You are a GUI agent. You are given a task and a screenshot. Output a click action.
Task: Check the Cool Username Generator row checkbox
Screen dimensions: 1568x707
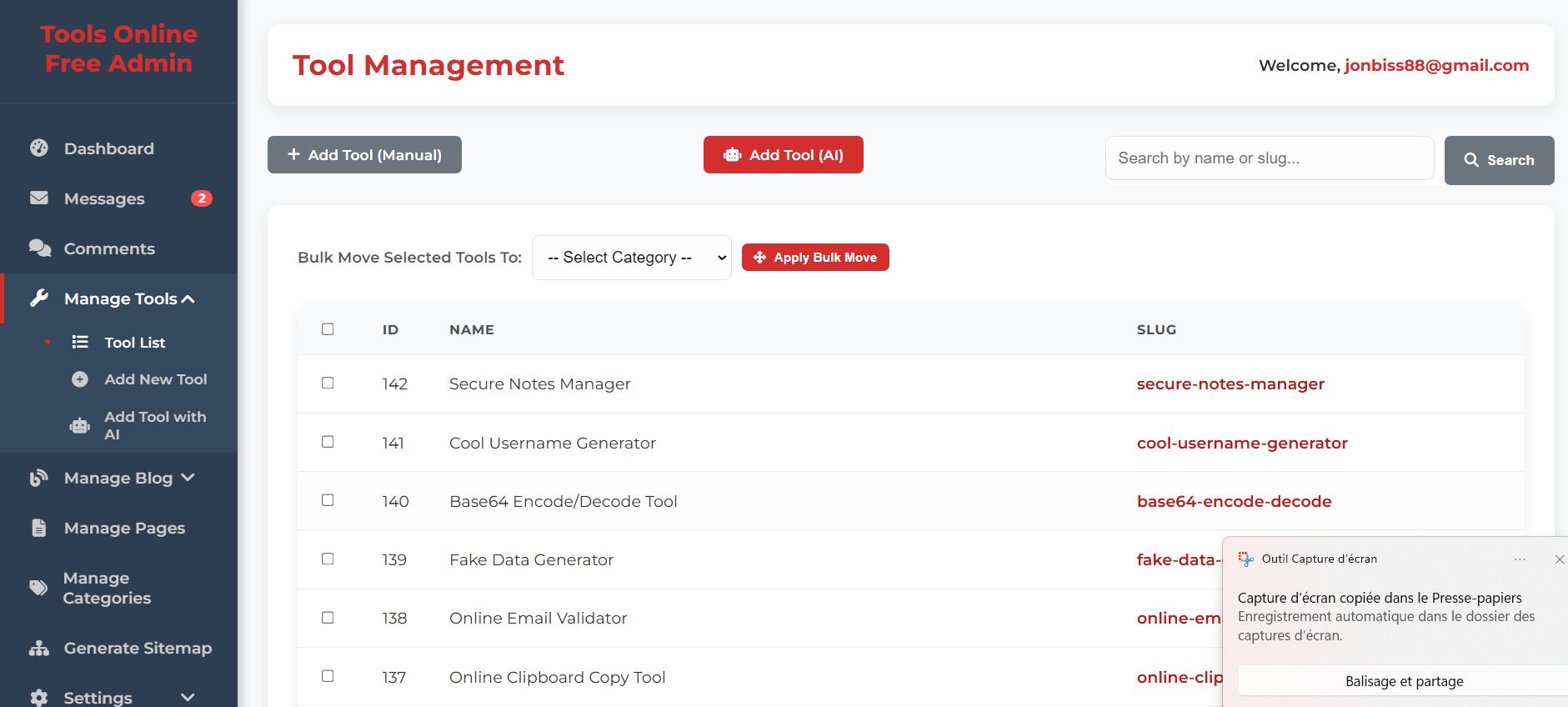[328, 442]
